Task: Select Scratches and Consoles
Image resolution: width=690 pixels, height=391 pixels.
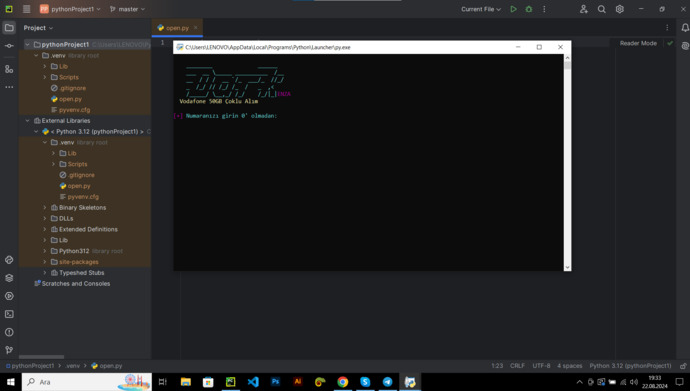Action: (76, 284)
